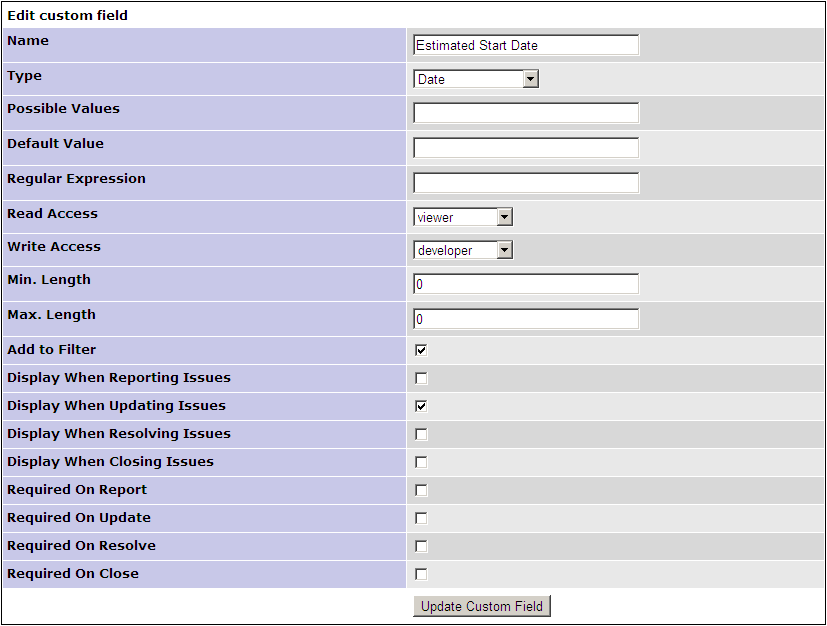The height and width of the screenshot is (626, 827).
Task: Click the Min. Length field
Action: 525,284
